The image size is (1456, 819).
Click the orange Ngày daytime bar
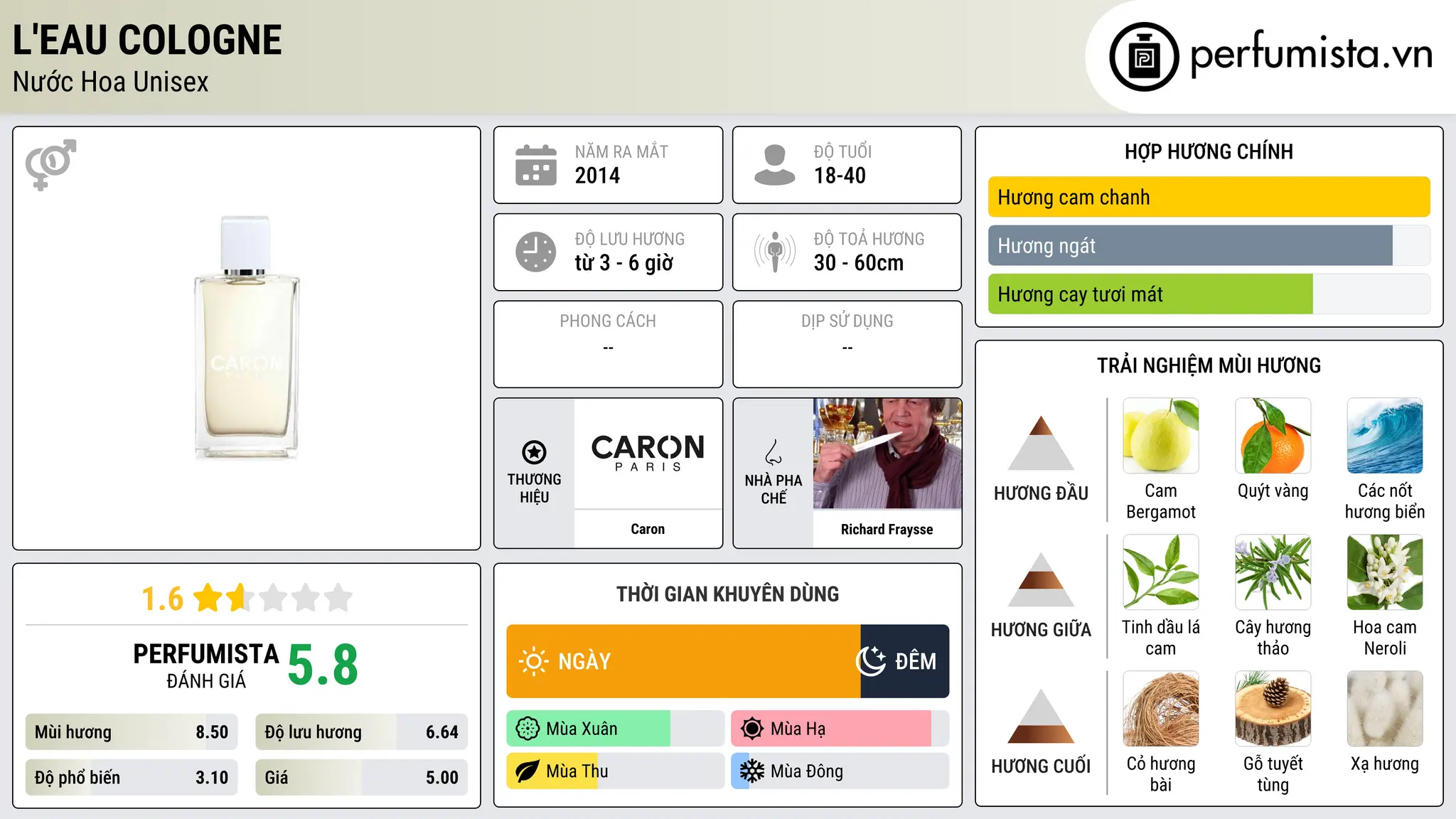(x=683, y=661)
